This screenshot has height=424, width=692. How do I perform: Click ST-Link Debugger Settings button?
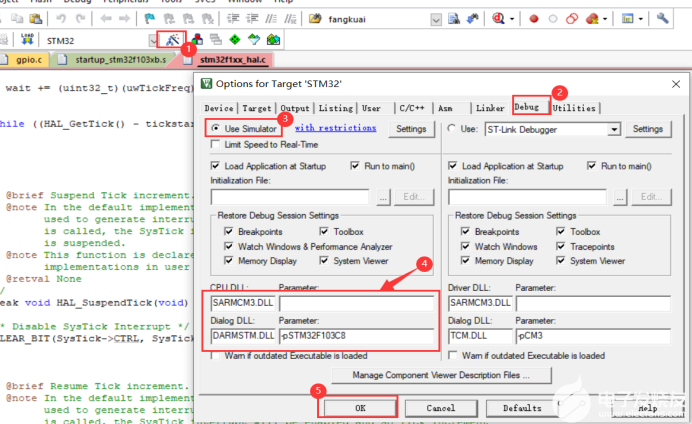pos(647,129)
